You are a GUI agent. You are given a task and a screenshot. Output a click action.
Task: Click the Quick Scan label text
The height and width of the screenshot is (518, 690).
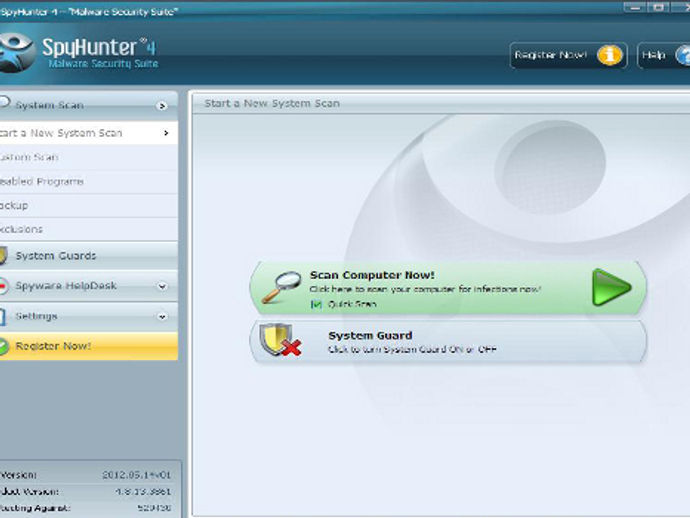pos(352,304)
